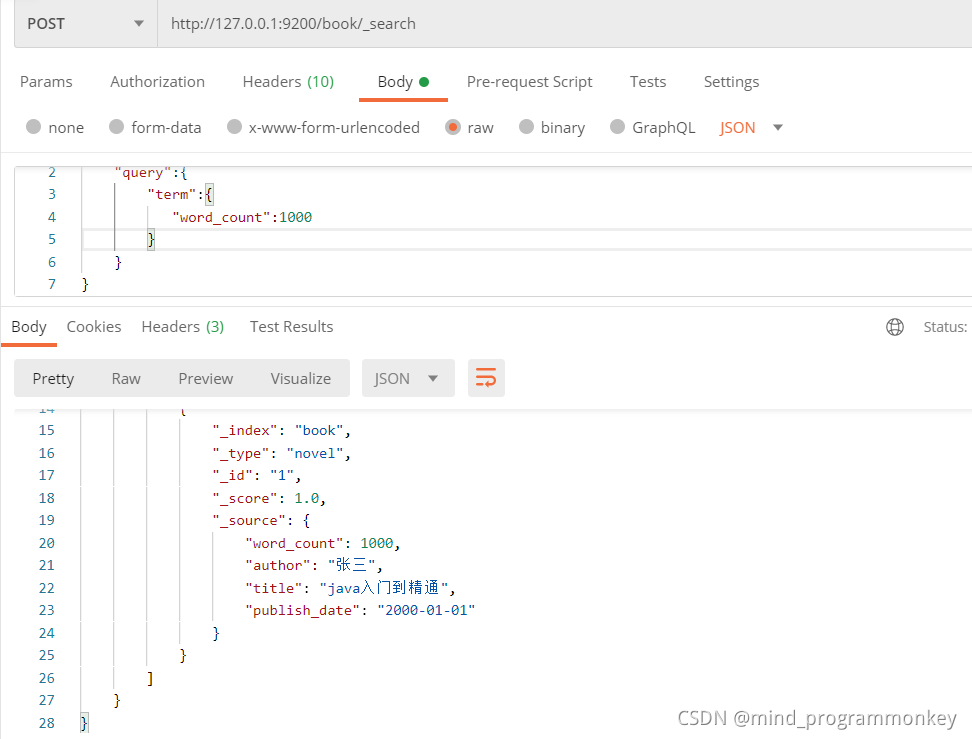Click the "_id": "1" response line
This screenshot has width=972, height=739.
[257, 476]
